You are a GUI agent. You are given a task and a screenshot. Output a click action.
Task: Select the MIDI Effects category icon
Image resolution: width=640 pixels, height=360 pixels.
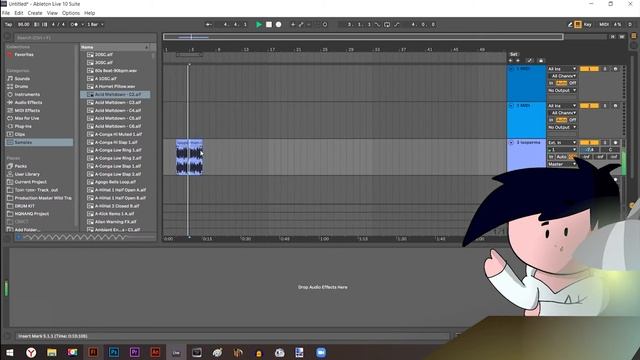10,110
